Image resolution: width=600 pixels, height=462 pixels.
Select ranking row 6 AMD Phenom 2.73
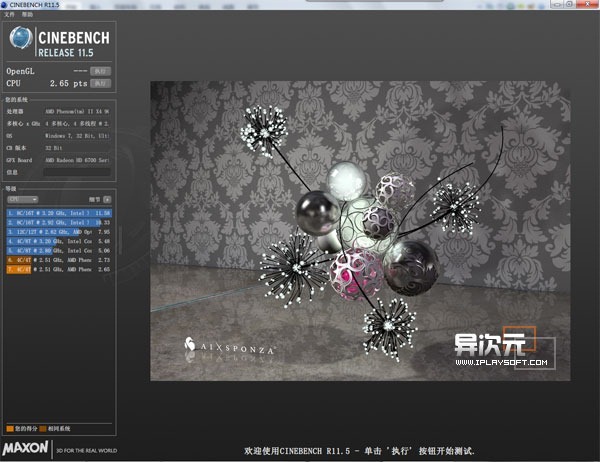(59, 260)
